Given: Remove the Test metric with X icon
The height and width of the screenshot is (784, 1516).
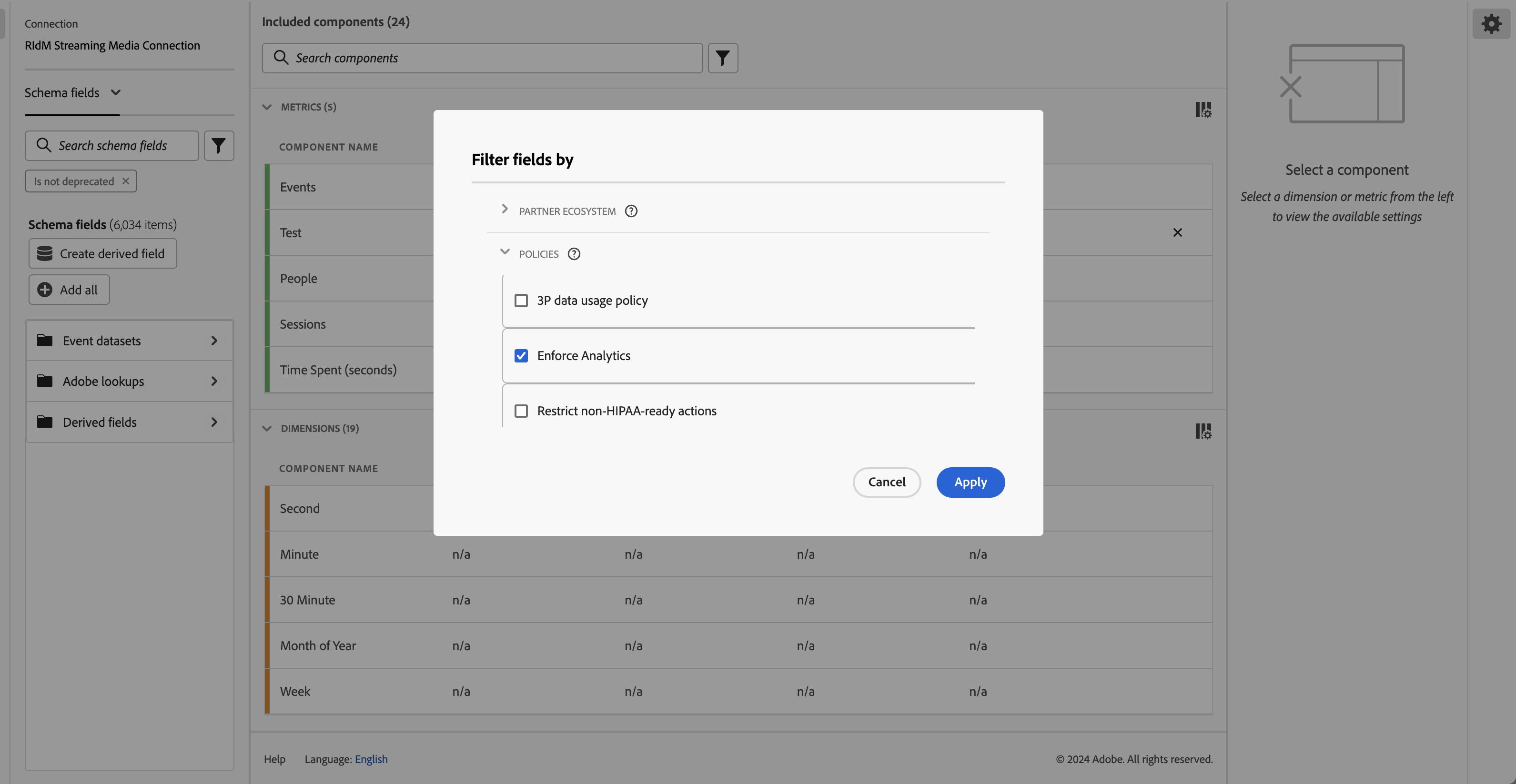Looking at the screenshot, I should (1177, 233).
